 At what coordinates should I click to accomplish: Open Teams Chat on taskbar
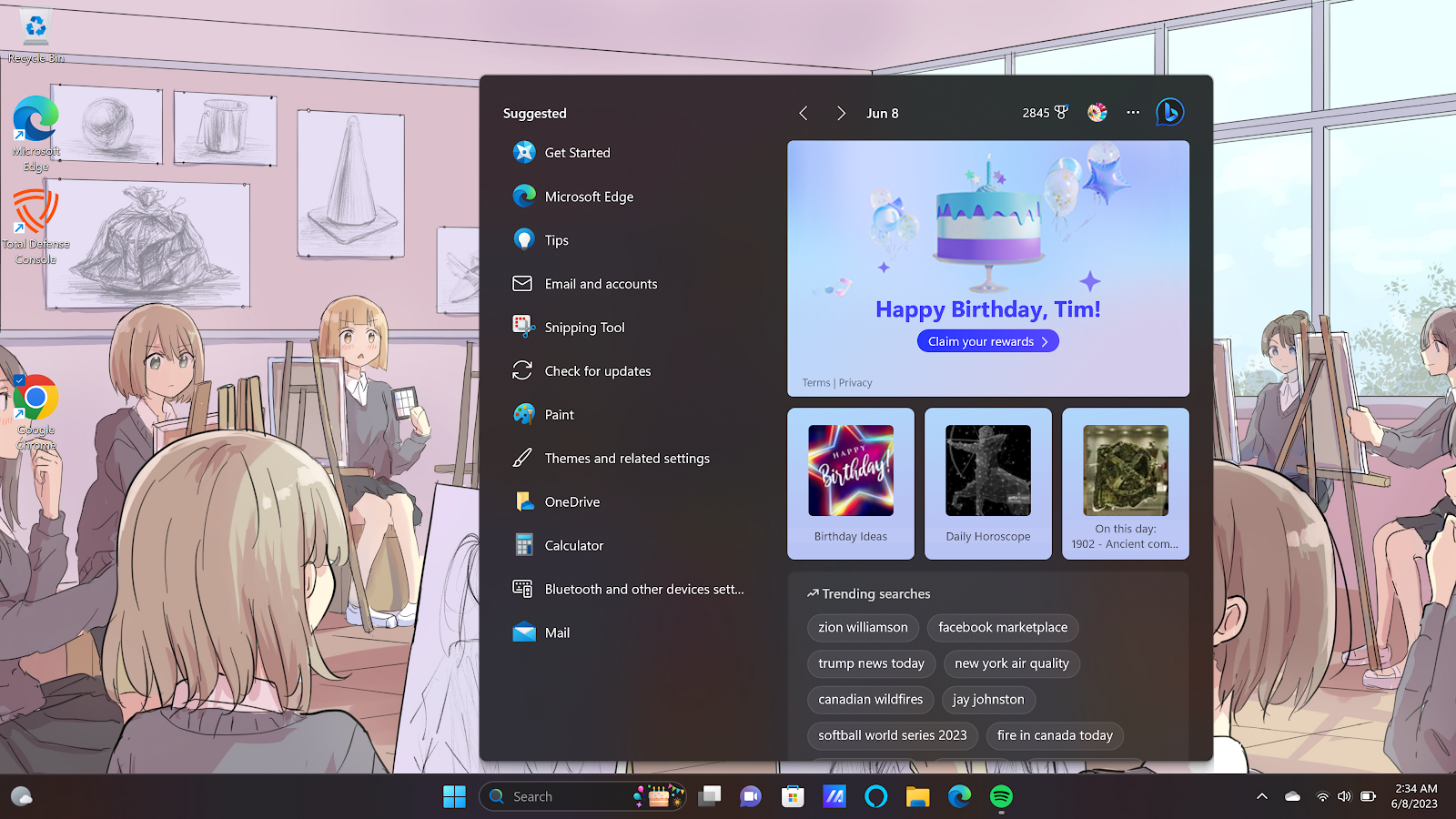751,796
